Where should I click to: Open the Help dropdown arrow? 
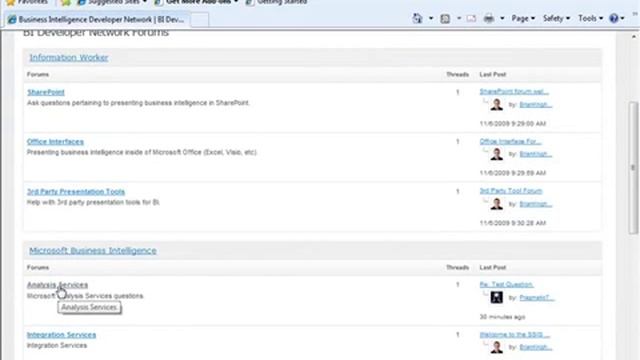tap(622, 18)
